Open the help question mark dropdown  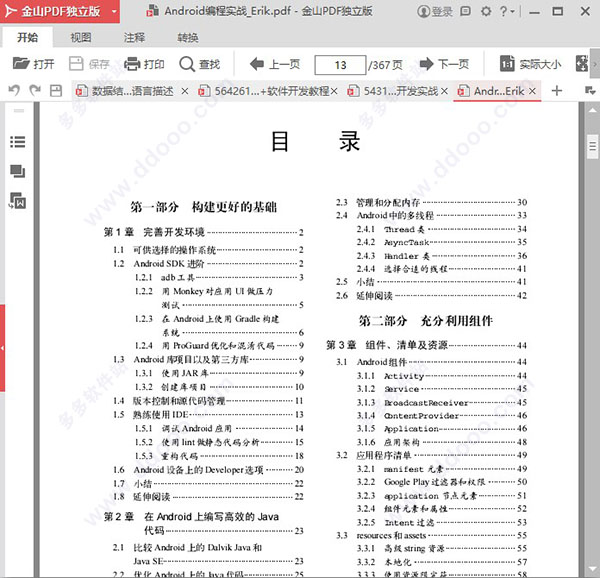[x=507, y=11]
